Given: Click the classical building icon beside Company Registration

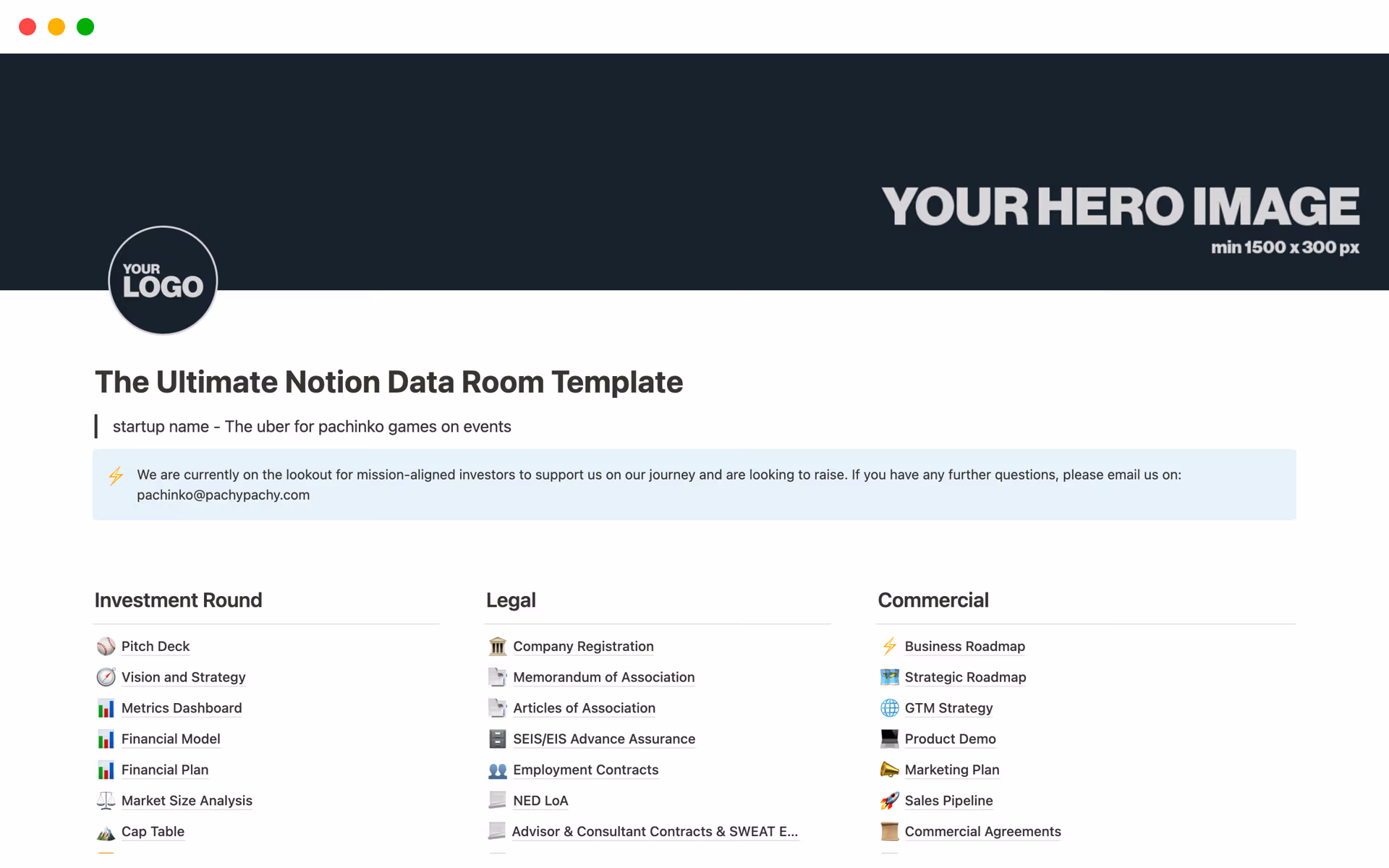Looking at the screenshot, I should point(497,646).
